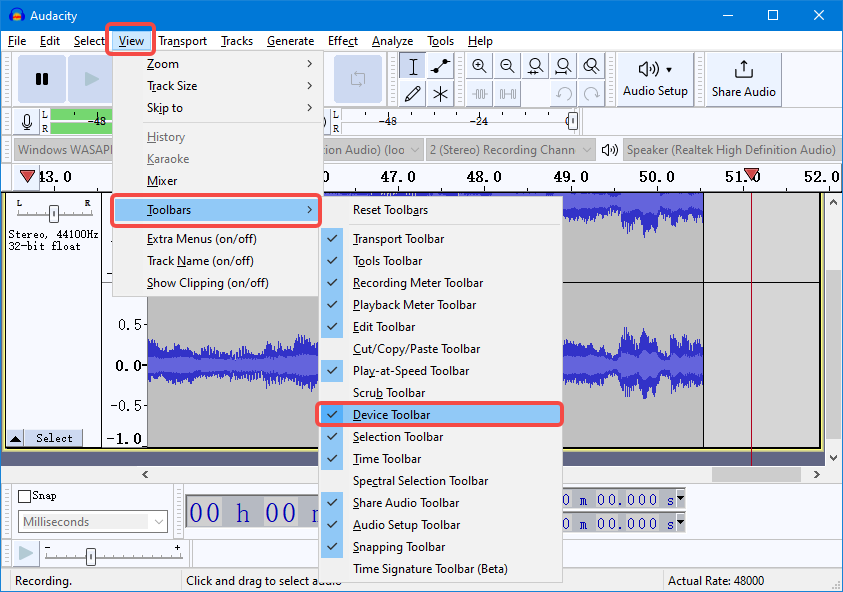Open the Generate menu
The height and width of the screenshot is (592, 843).
tap(290, 41)
